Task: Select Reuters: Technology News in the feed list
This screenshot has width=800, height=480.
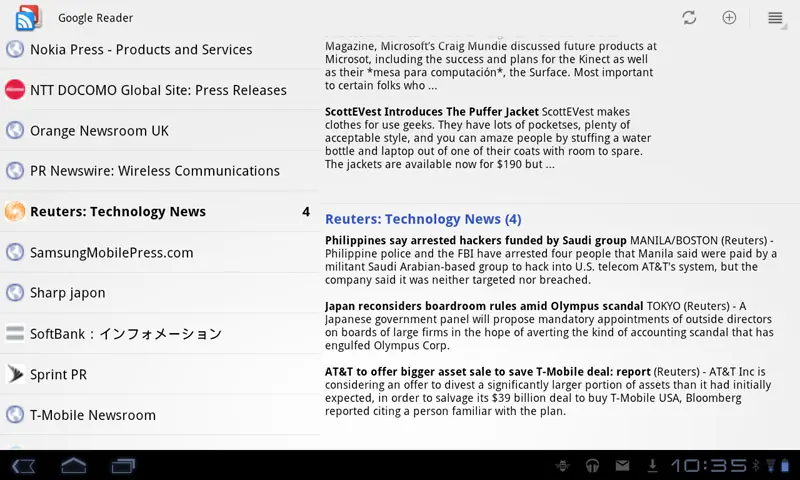Action: click(x=160, y=211)
